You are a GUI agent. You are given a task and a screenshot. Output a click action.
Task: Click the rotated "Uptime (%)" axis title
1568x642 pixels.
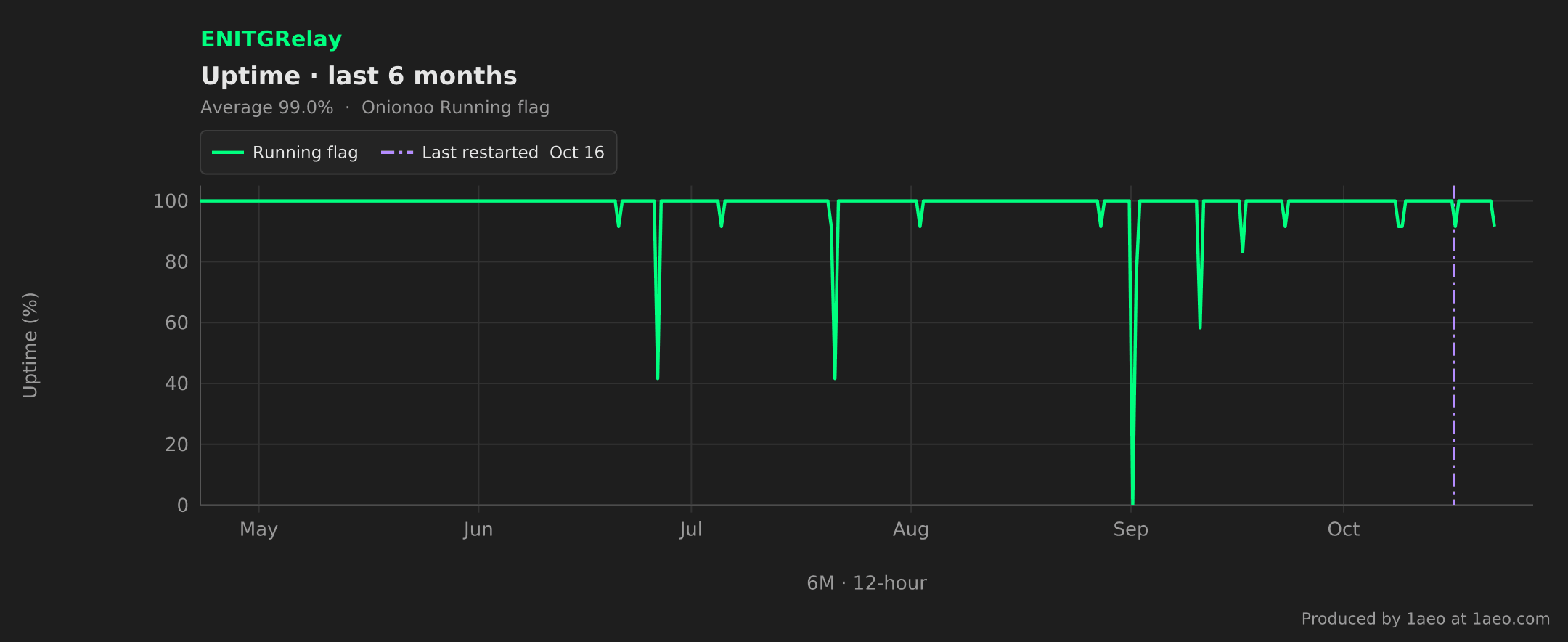(x=30, y=346)
